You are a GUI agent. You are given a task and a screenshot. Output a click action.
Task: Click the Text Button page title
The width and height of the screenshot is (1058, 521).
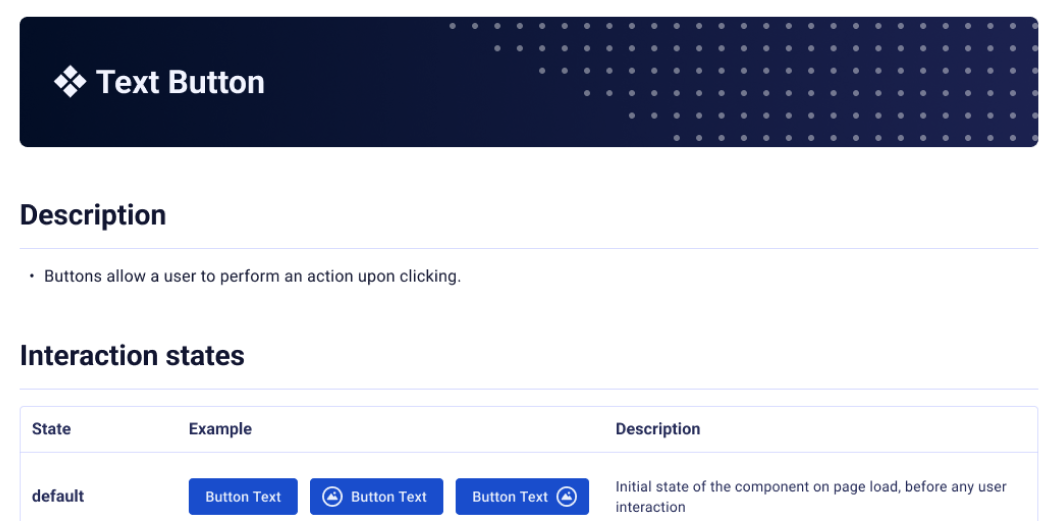(180, 81)
